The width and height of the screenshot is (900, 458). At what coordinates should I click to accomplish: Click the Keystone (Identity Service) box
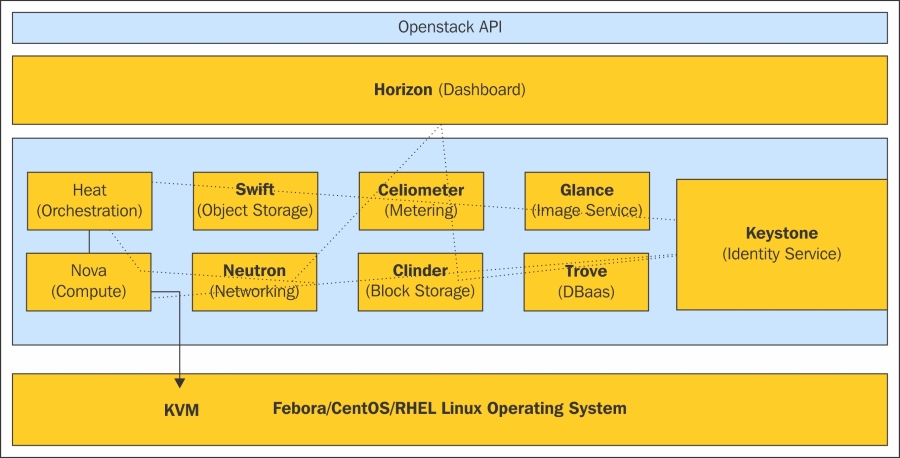(782, 244)
